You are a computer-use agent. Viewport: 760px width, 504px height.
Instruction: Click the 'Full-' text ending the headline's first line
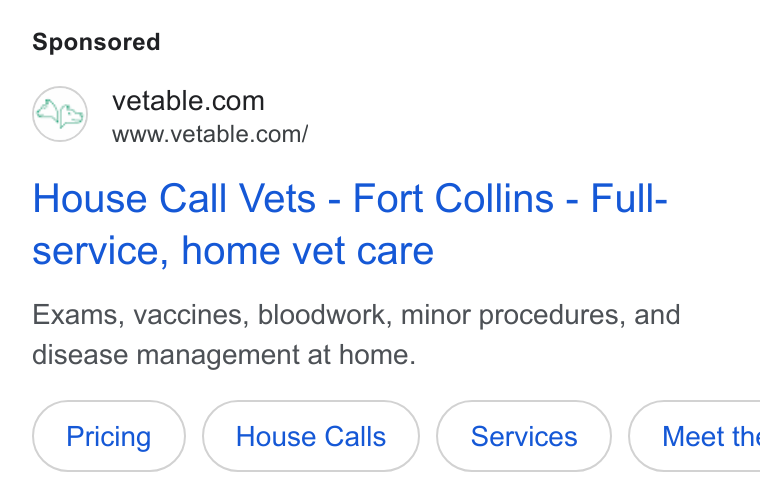pos(629,198)
